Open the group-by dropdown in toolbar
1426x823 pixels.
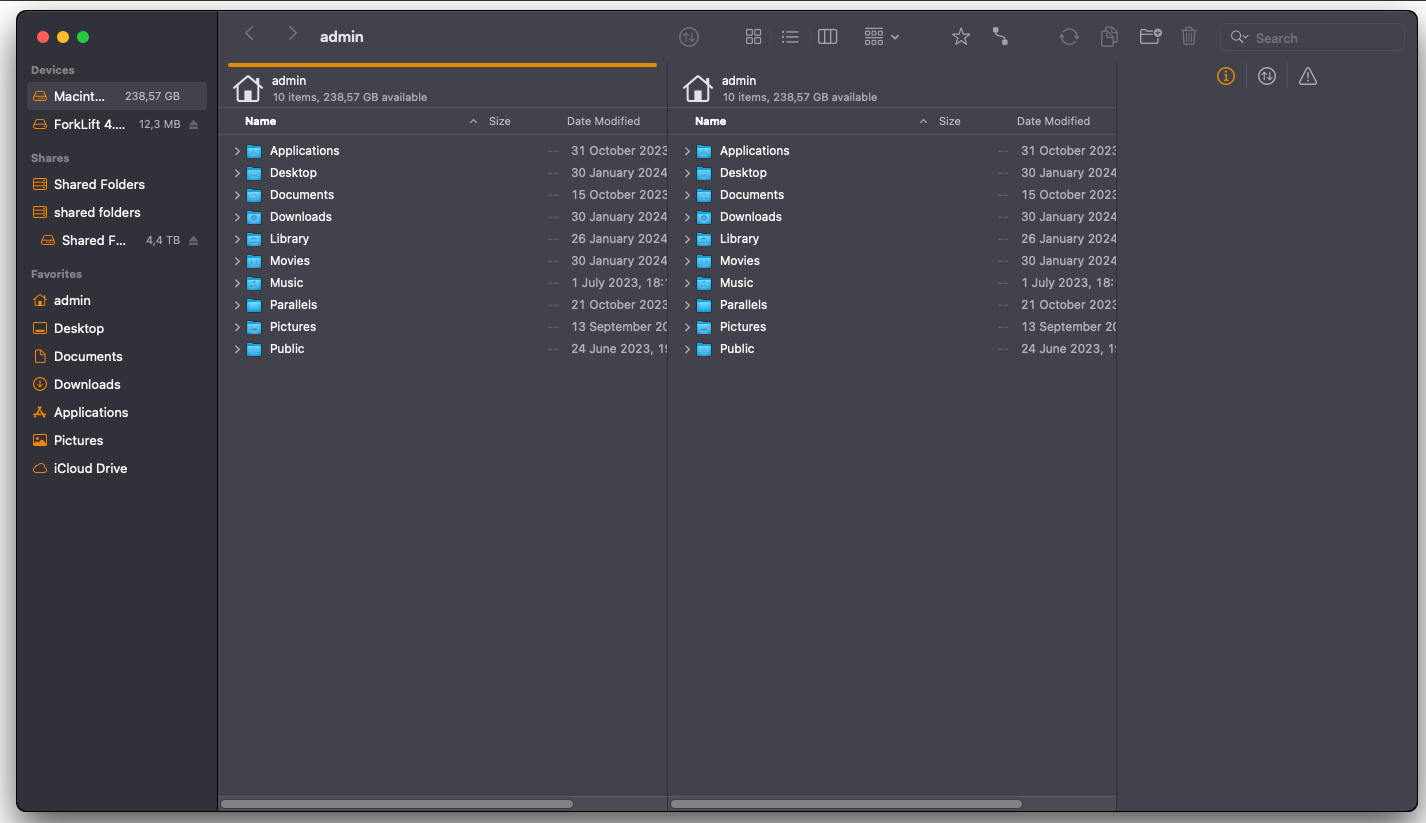click(881, 37)
